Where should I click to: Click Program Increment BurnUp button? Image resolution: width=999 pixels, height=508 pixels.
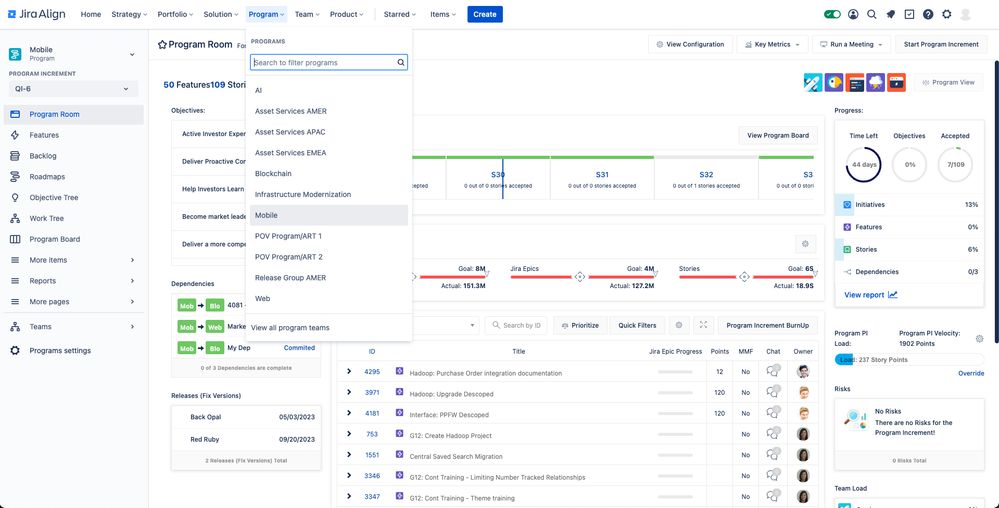[x=768, y=325]
